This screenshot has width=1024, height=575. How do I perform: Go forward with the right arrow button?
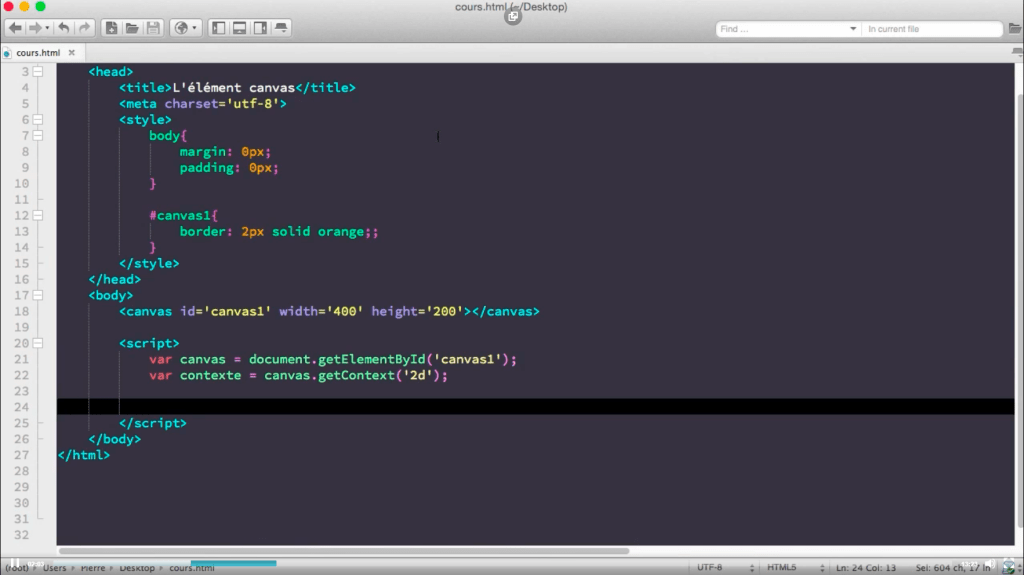(35, 28)
